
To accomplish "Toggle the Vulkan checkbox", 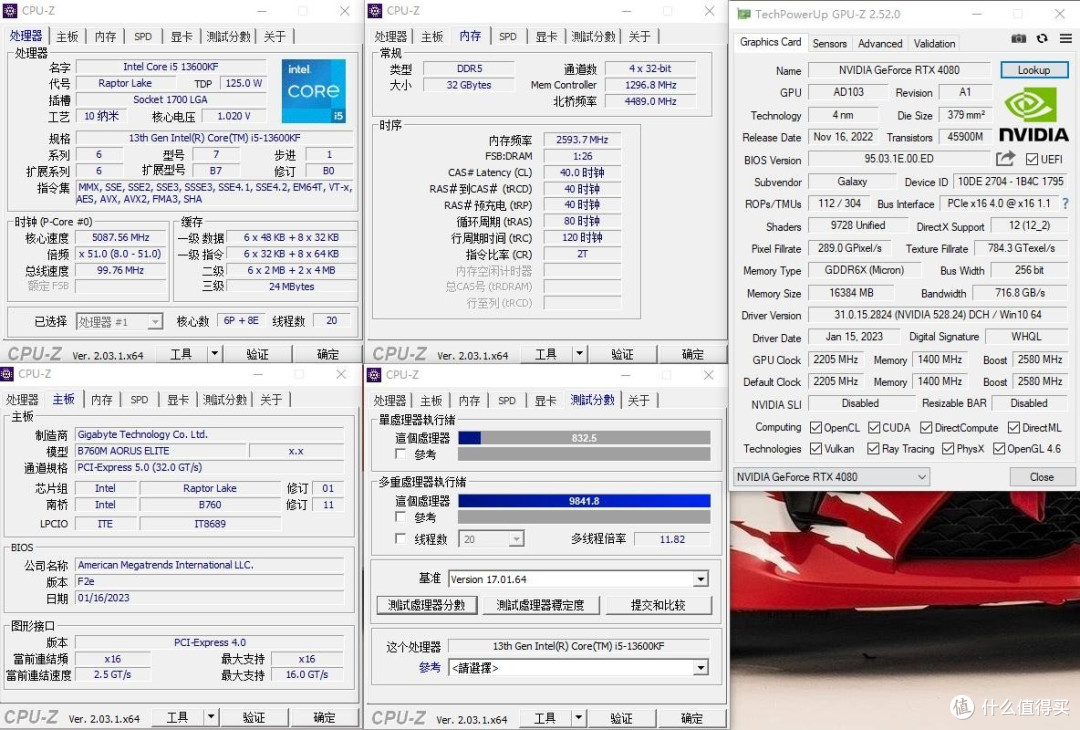I will point(816,449).
